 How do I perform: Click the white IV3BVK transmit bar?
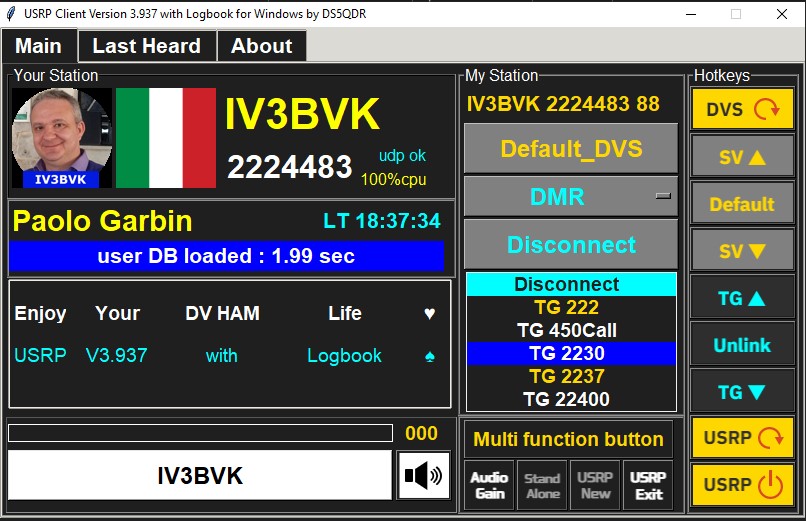coord(199,475)
